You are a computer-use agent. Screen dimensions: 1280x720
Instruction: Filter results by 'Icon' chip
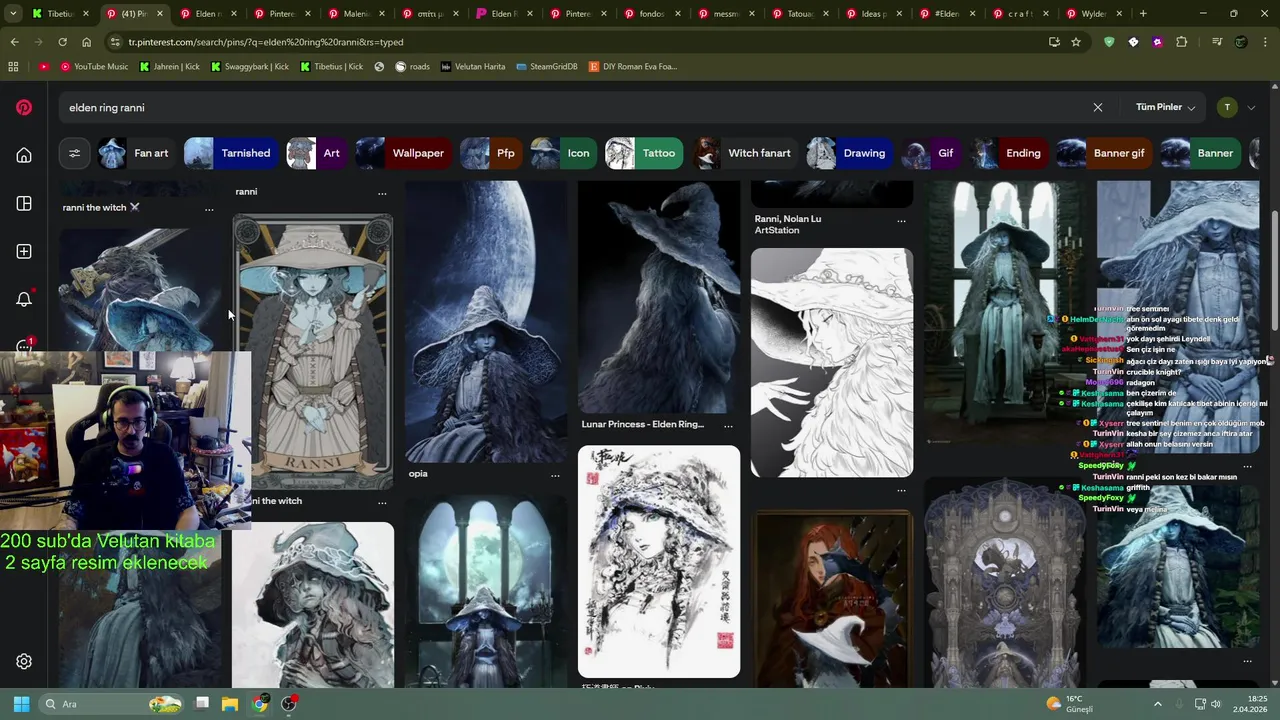[x=565, y=153]
